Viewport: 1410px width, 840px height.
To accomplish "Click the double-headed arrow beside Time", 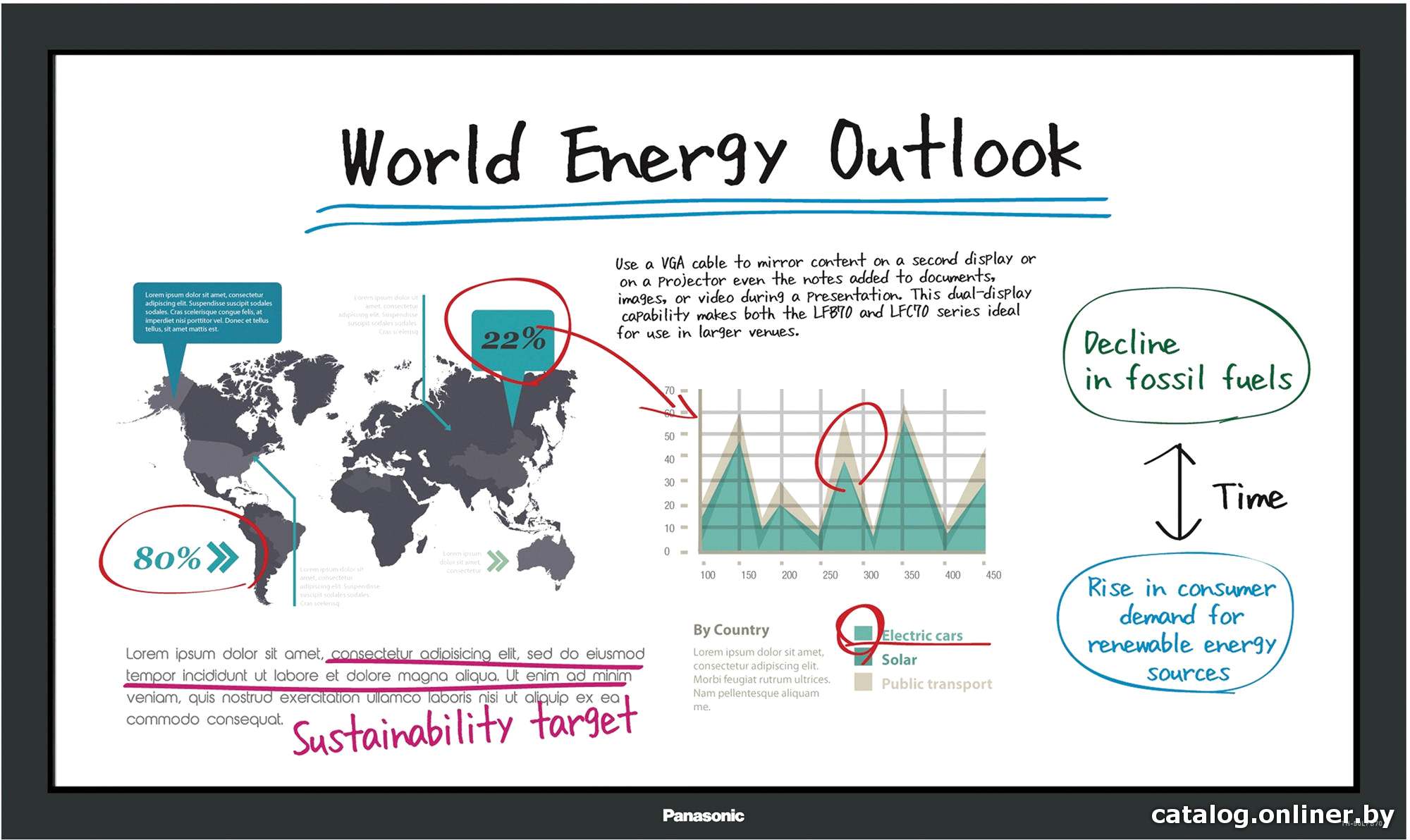I will tap(1178, 491).
